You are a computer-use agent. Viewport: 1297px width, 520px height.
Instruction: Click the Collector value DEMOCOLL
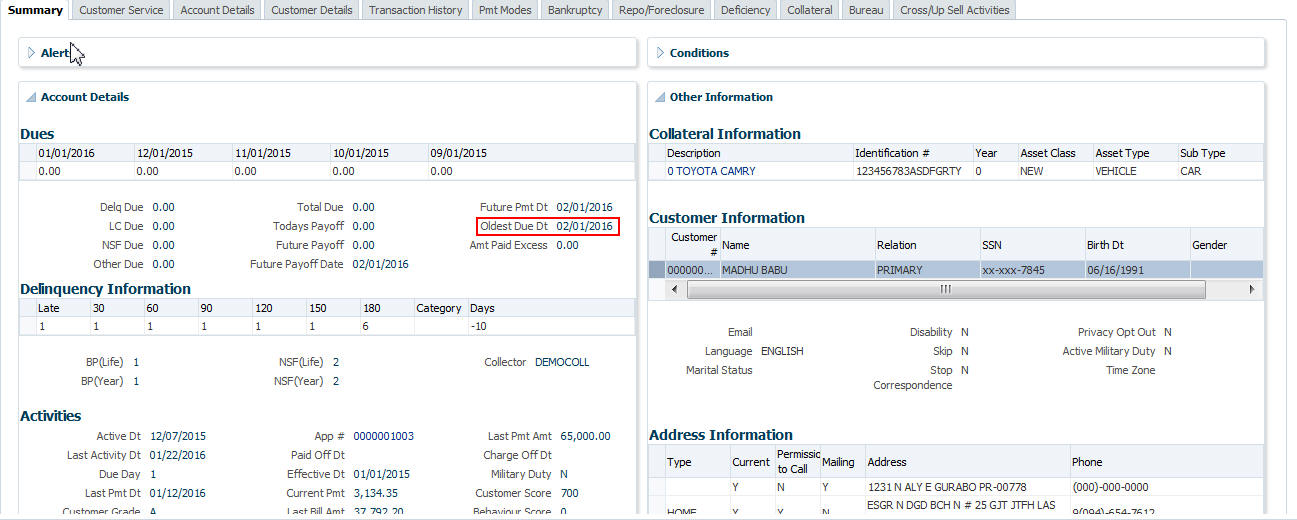(x=562, y=362)
